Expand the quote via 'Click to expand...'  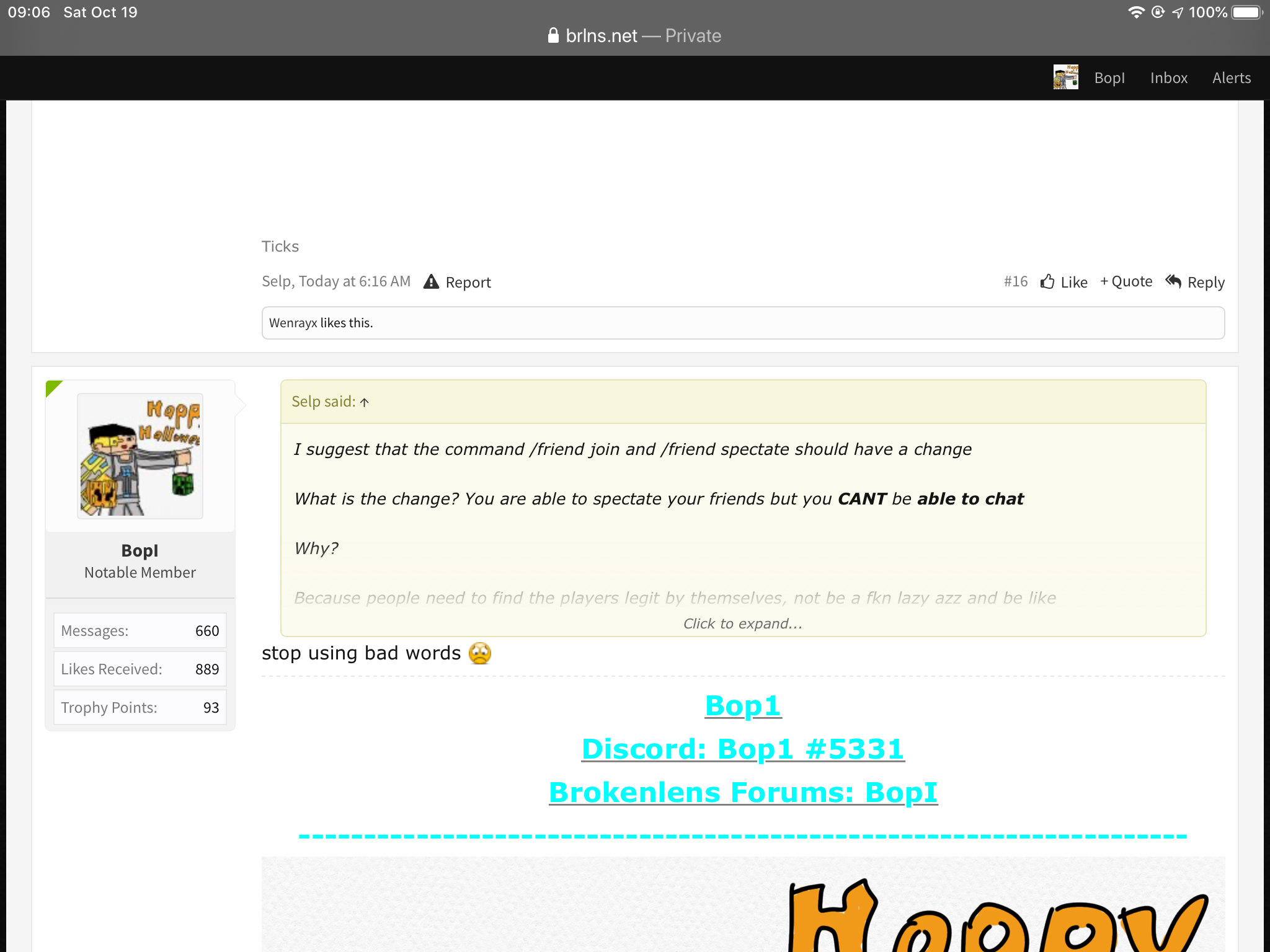point(743,624)
